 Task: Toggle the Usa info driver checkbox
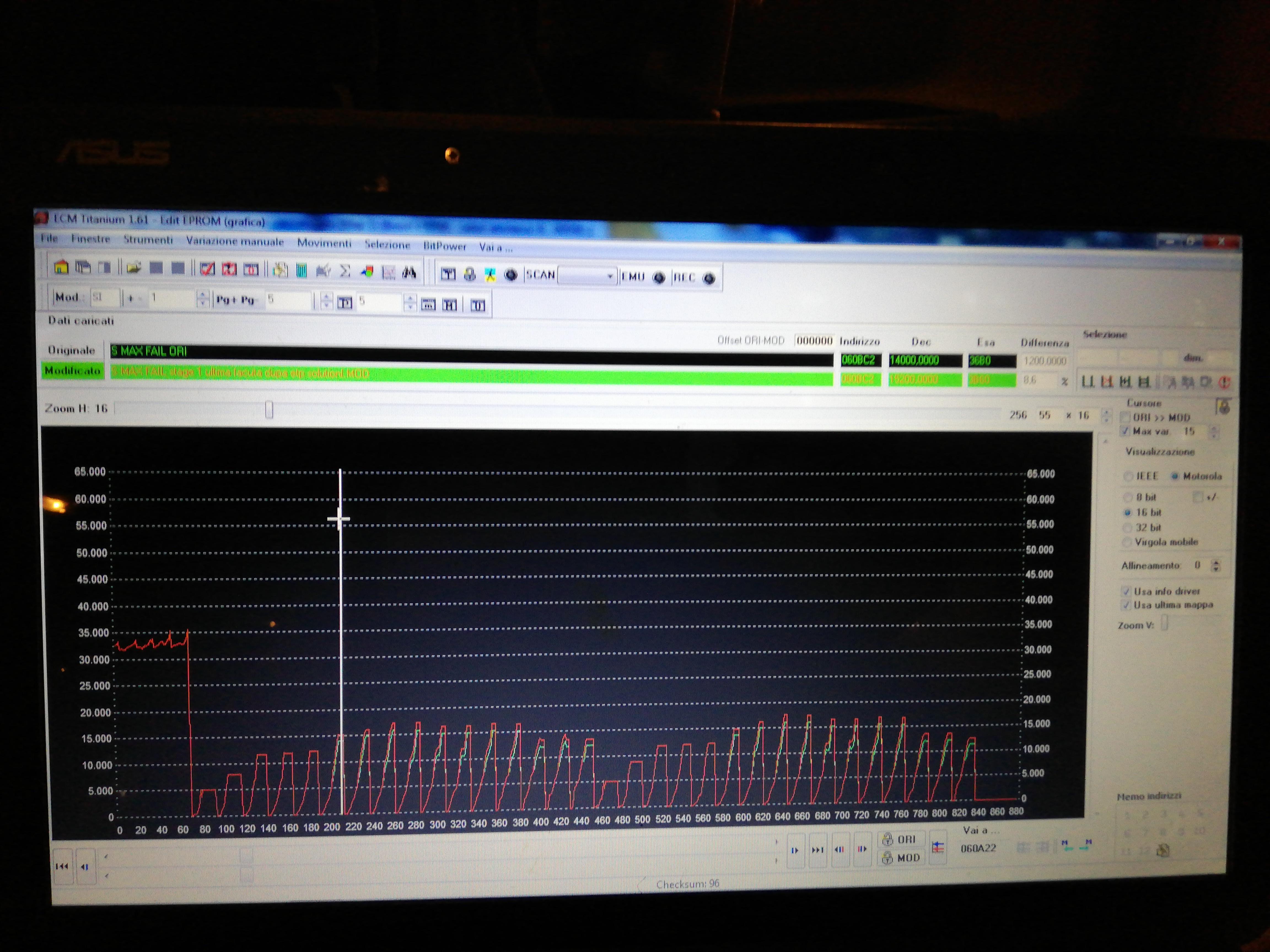click(x=1126, y=591)
